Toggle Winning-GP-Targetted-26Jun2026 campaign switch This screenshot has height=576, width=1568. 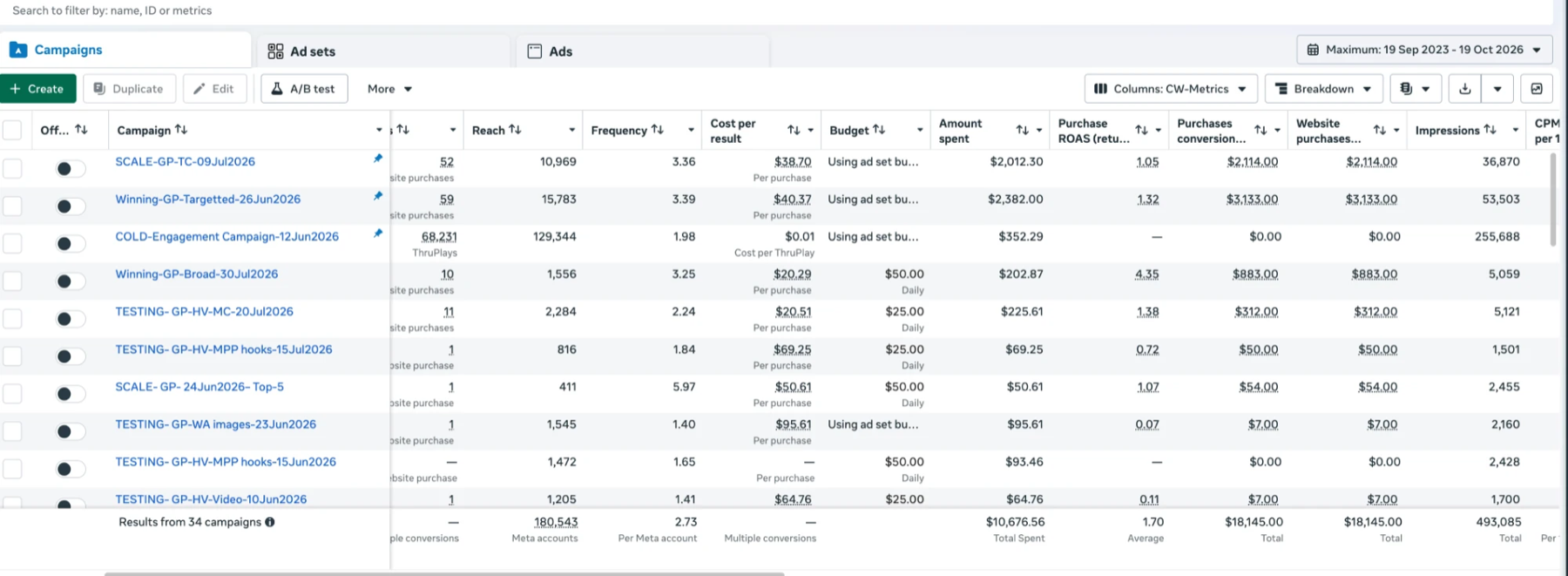tap(71, 207)
